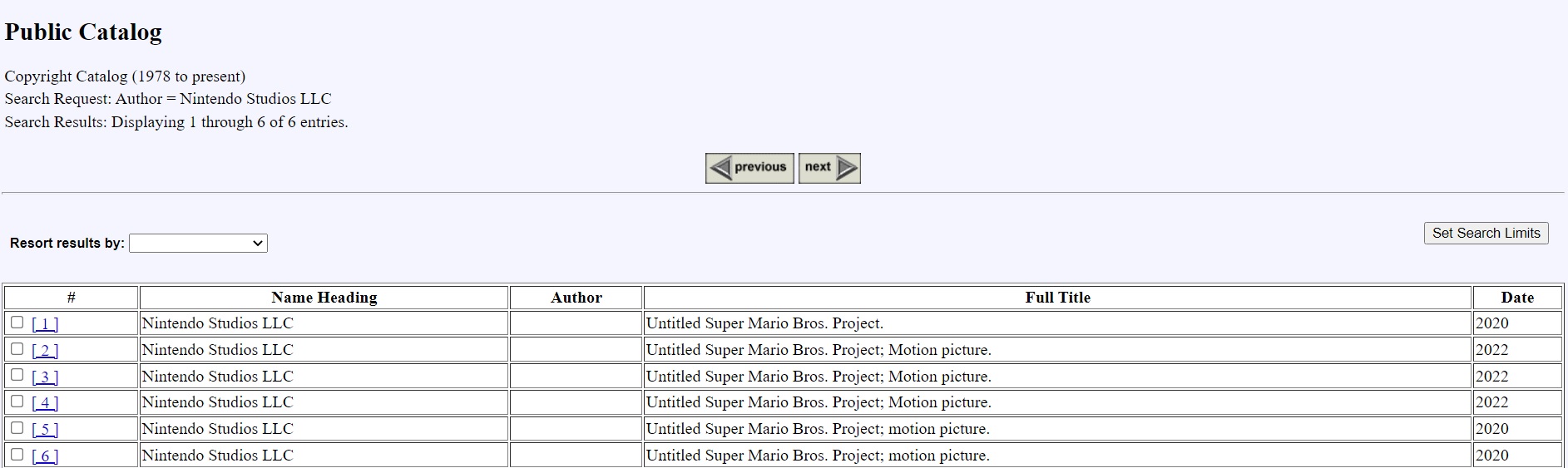The width and height of the screenshot is (1568, 468).
Task: Check the checkbox for entry 1
Action: pos(17,323)
